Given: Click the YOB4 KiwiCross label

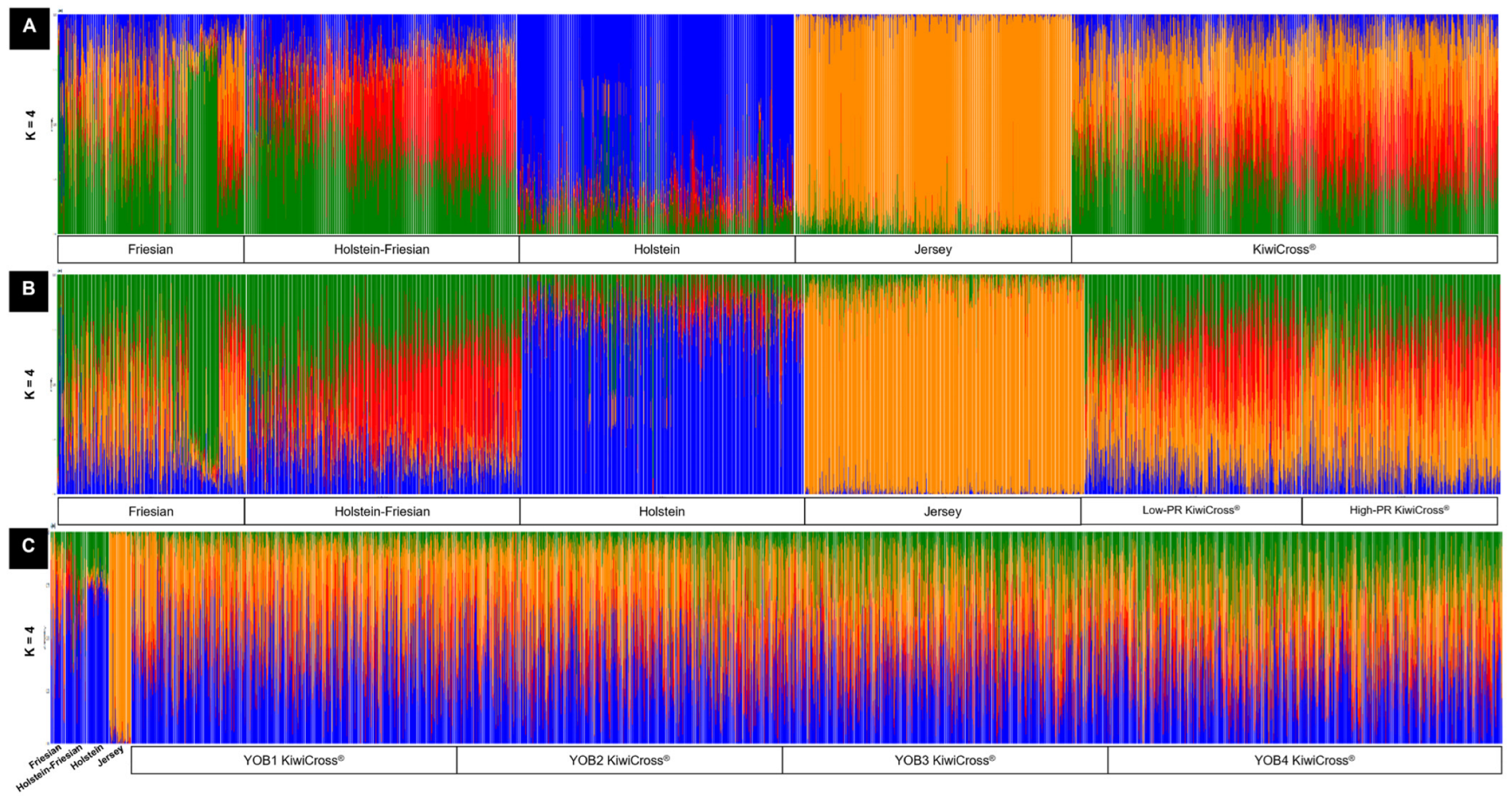Looking at the screenshot, I should click(1304, 760).
